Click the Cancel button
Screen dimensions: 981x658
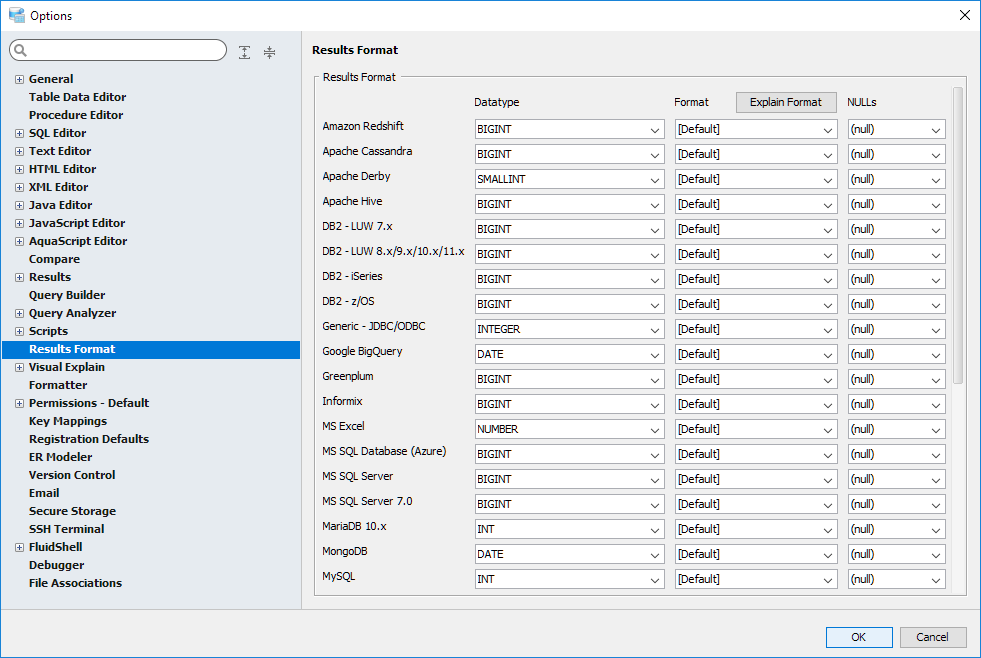(x=933, y=637)
